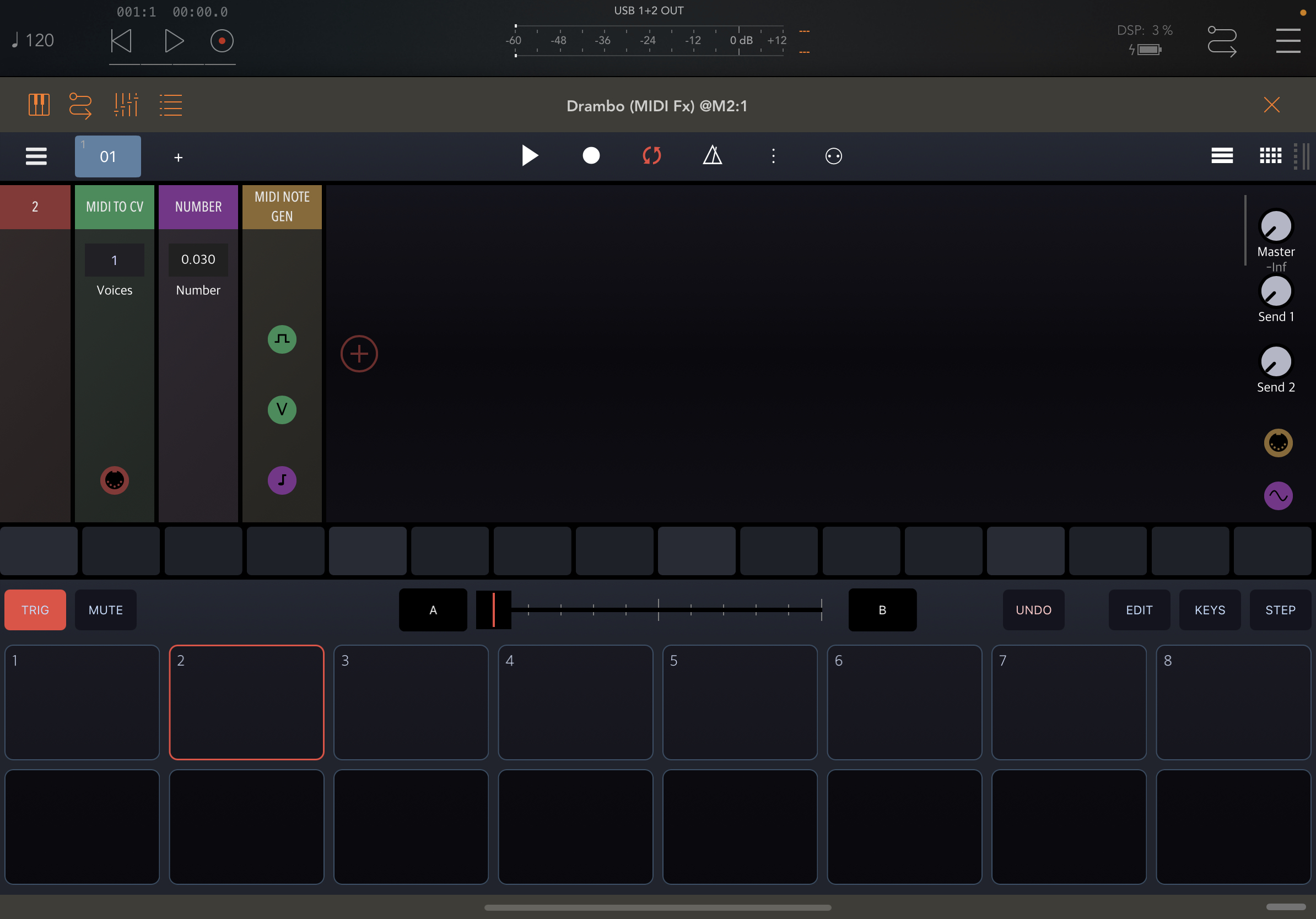Screen dimensions: 1316x919
Task: Toggle the metronome
Action: (x=713, y=155)
